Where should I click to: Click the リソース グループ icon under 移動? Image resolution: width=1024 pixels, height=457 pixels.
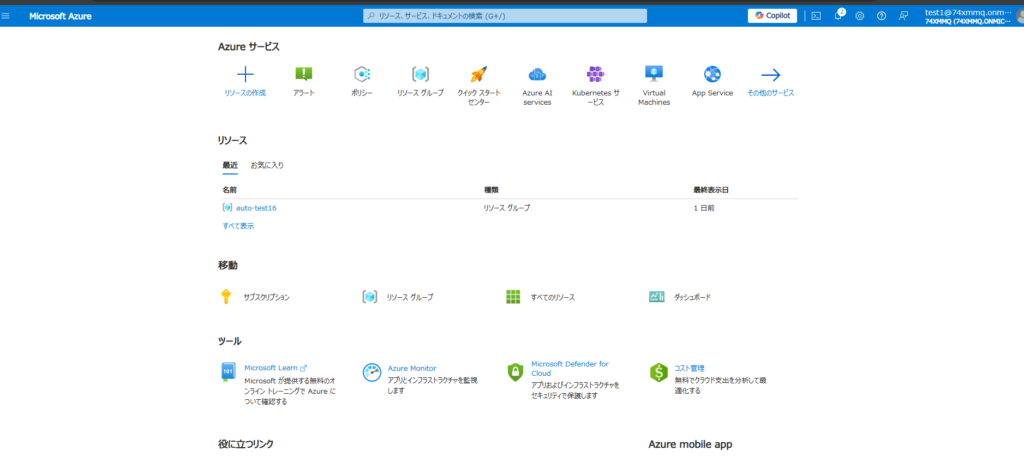coord(370,297)
